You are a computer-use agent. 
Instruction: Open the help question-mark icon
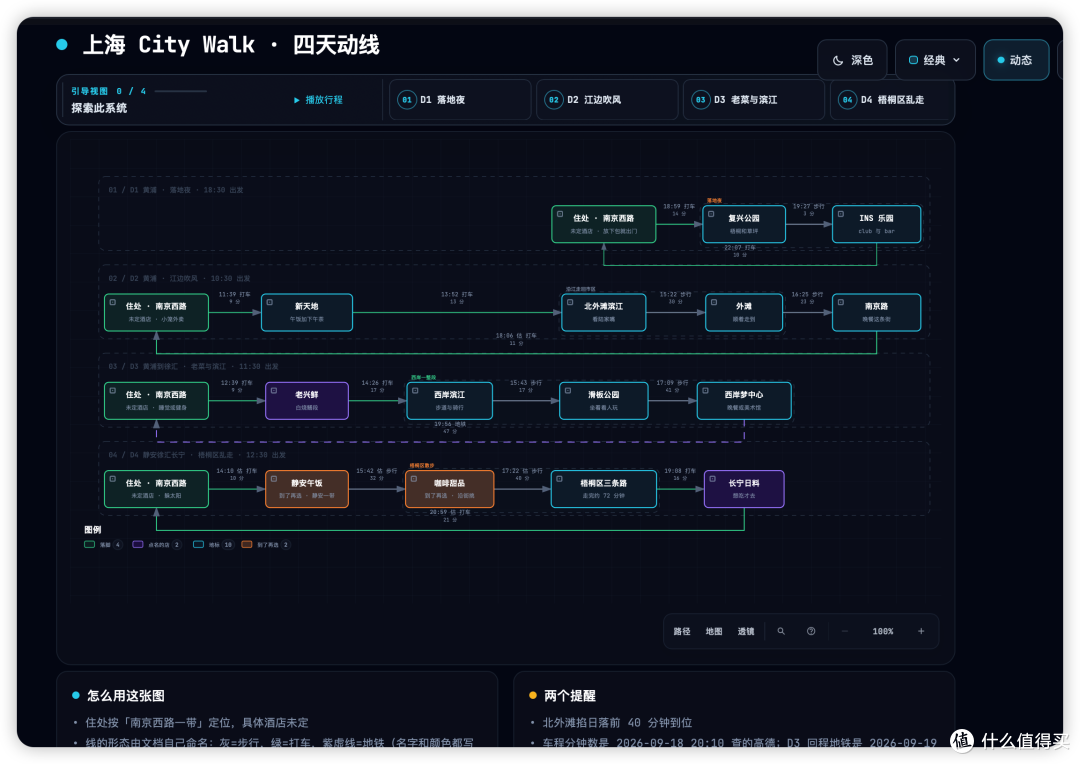811,631
